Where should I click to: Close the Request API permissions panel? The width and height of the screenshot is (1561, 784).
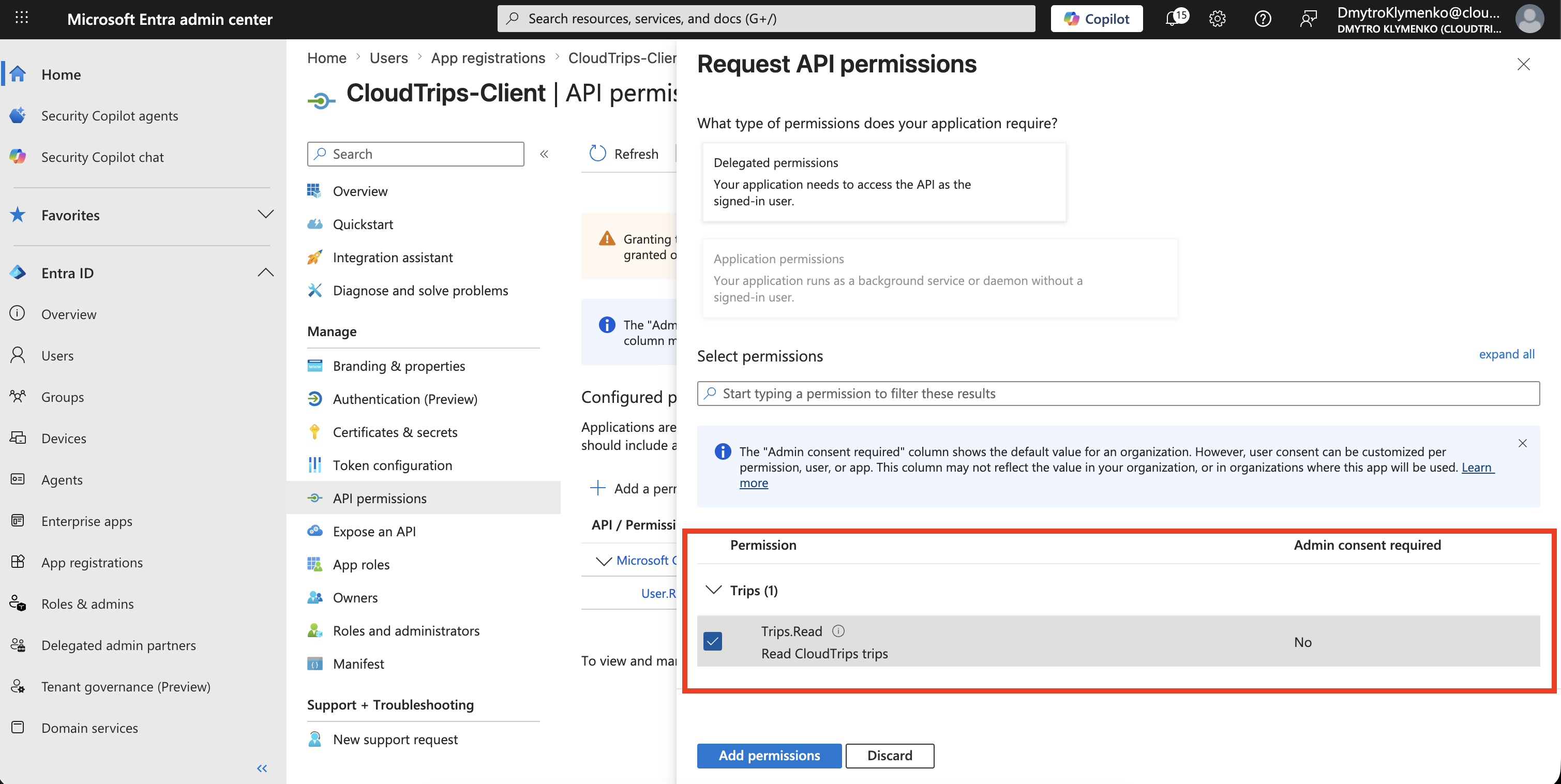[1523, 64]
